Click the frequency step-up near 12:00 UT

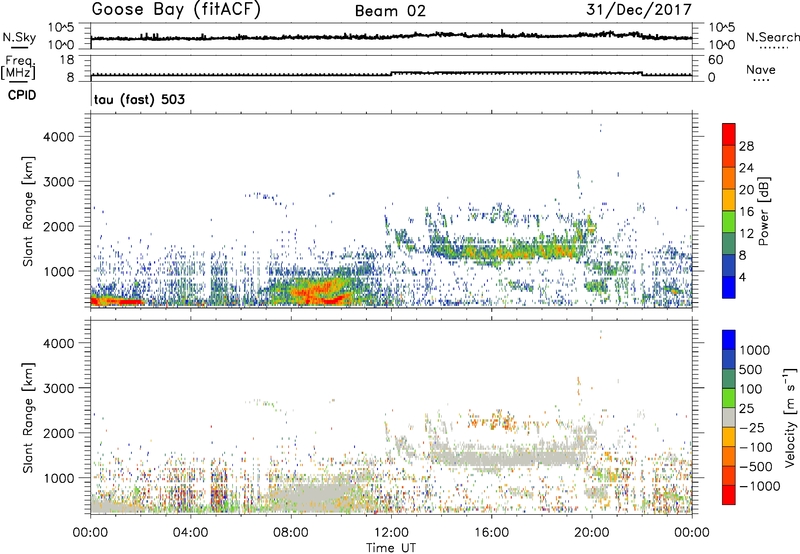pyautogui.click(x=391, y=73)
